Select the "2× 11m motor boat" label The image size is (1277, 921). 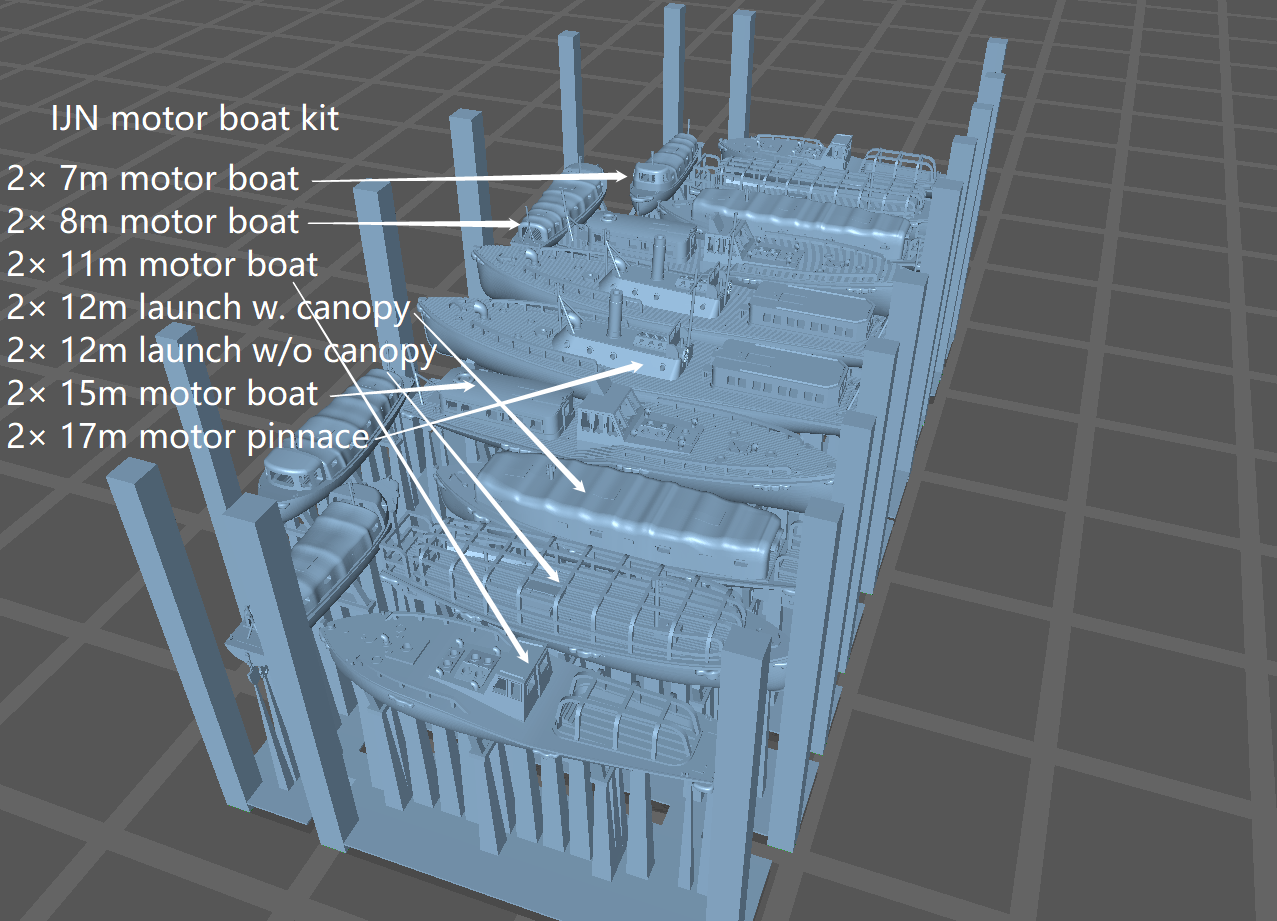(162, 265)
